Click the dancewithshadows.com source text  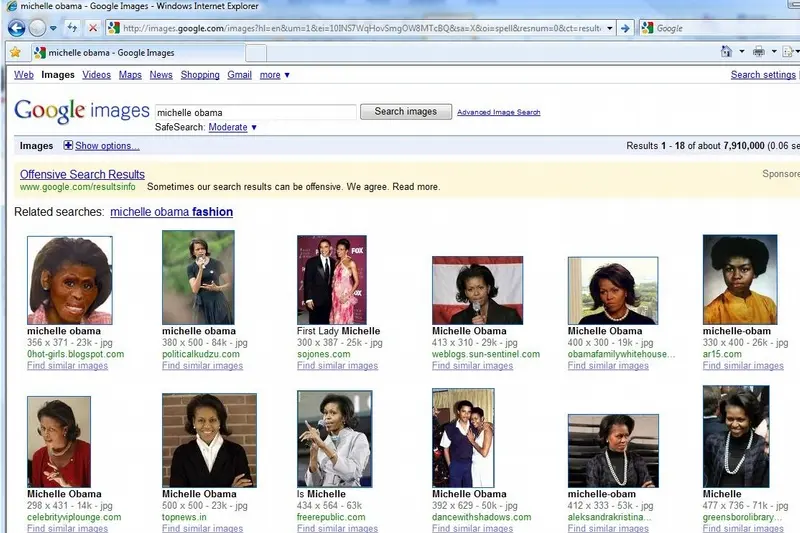coord(482,517)
